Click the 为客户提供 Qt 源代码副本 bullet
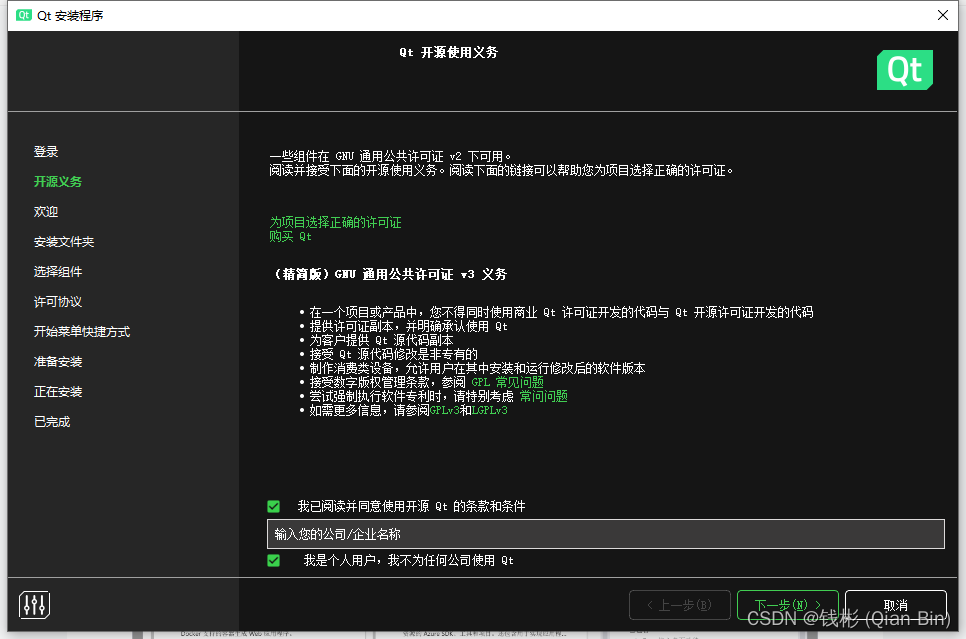The height and width of the screenshot is (639, 966). tap(381, 340)
